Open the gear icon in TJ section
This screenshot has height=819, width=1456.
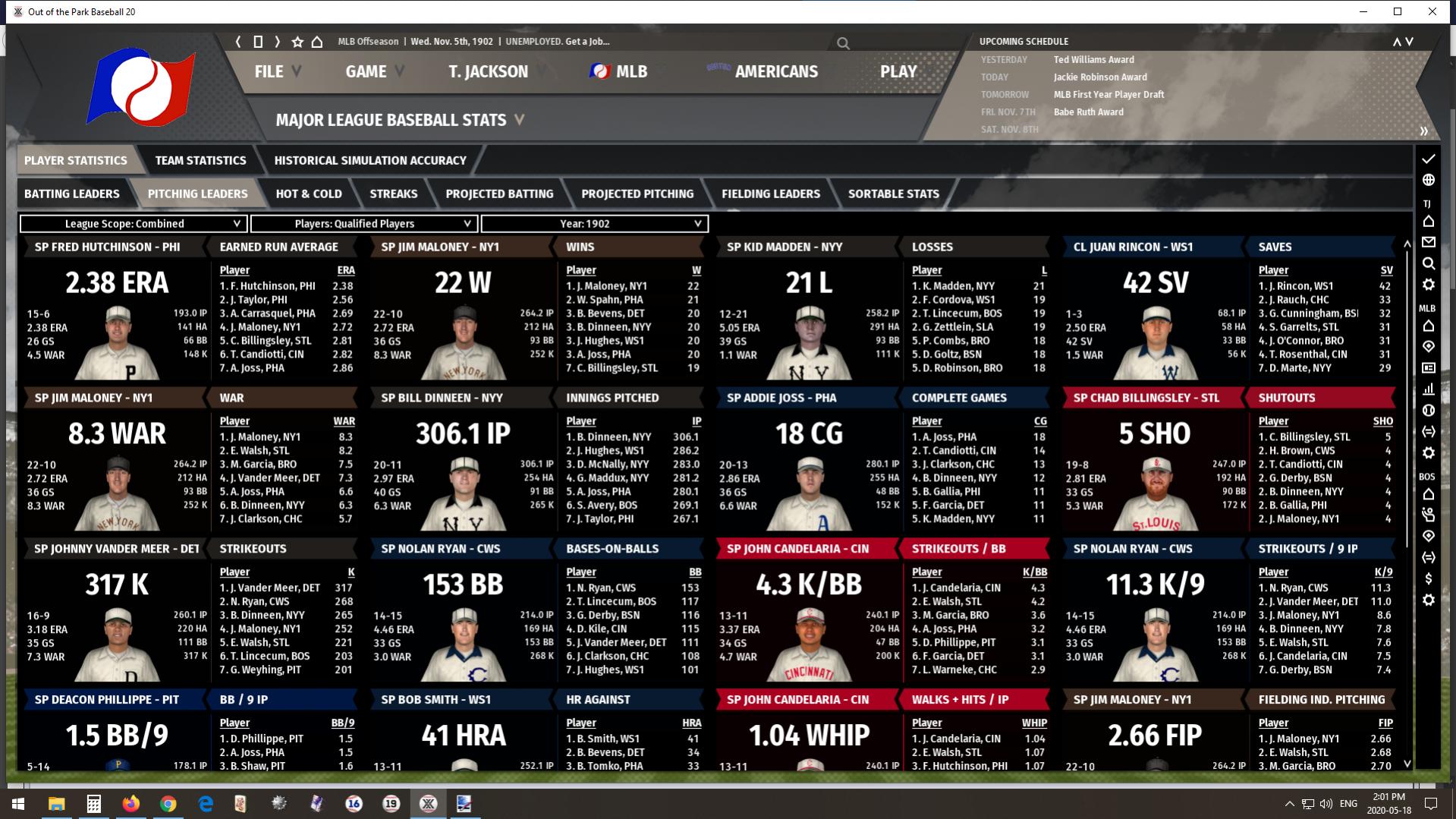[1428, 285]
